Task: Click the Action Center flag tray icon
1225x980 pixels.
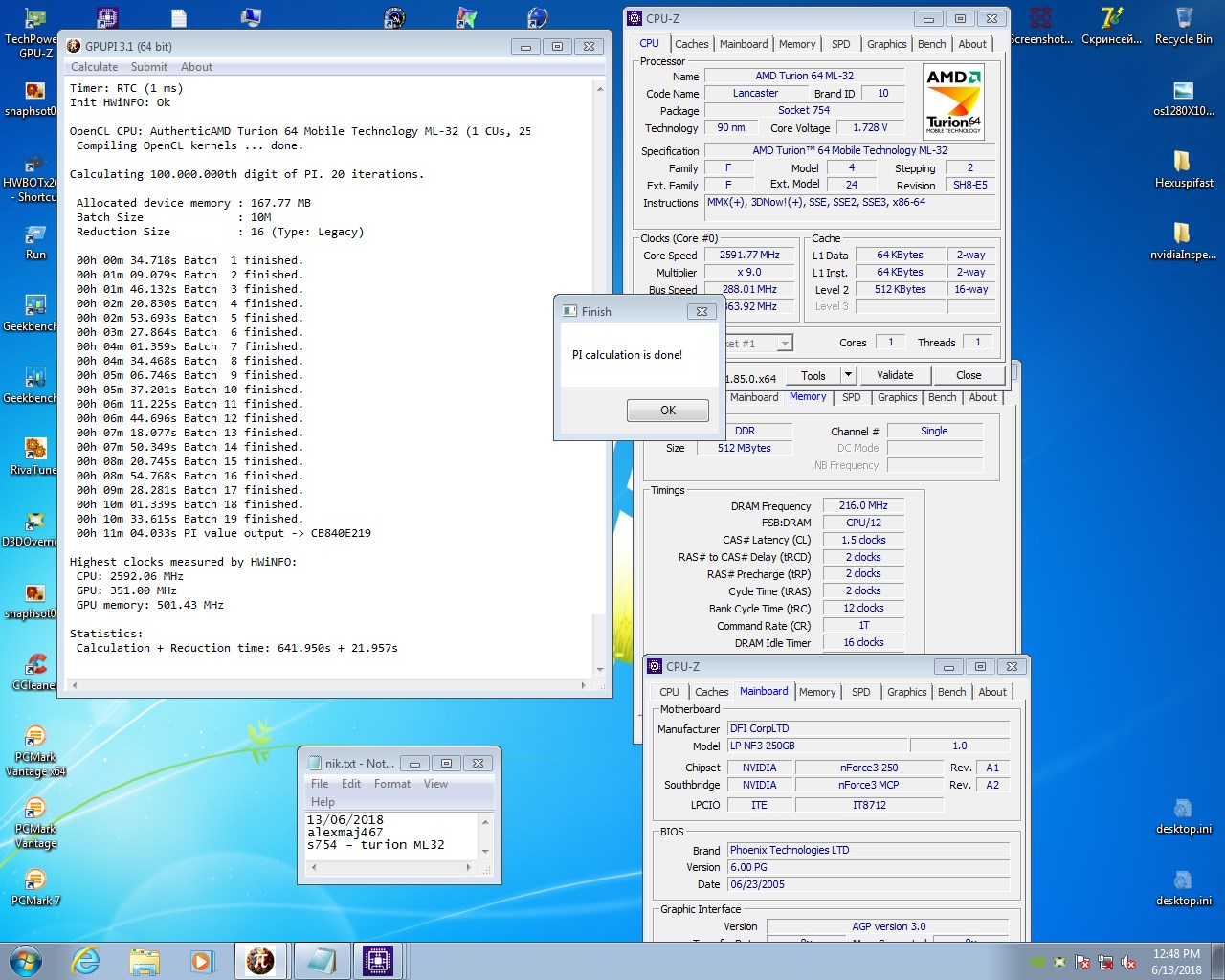Action: click(1082, 962)
